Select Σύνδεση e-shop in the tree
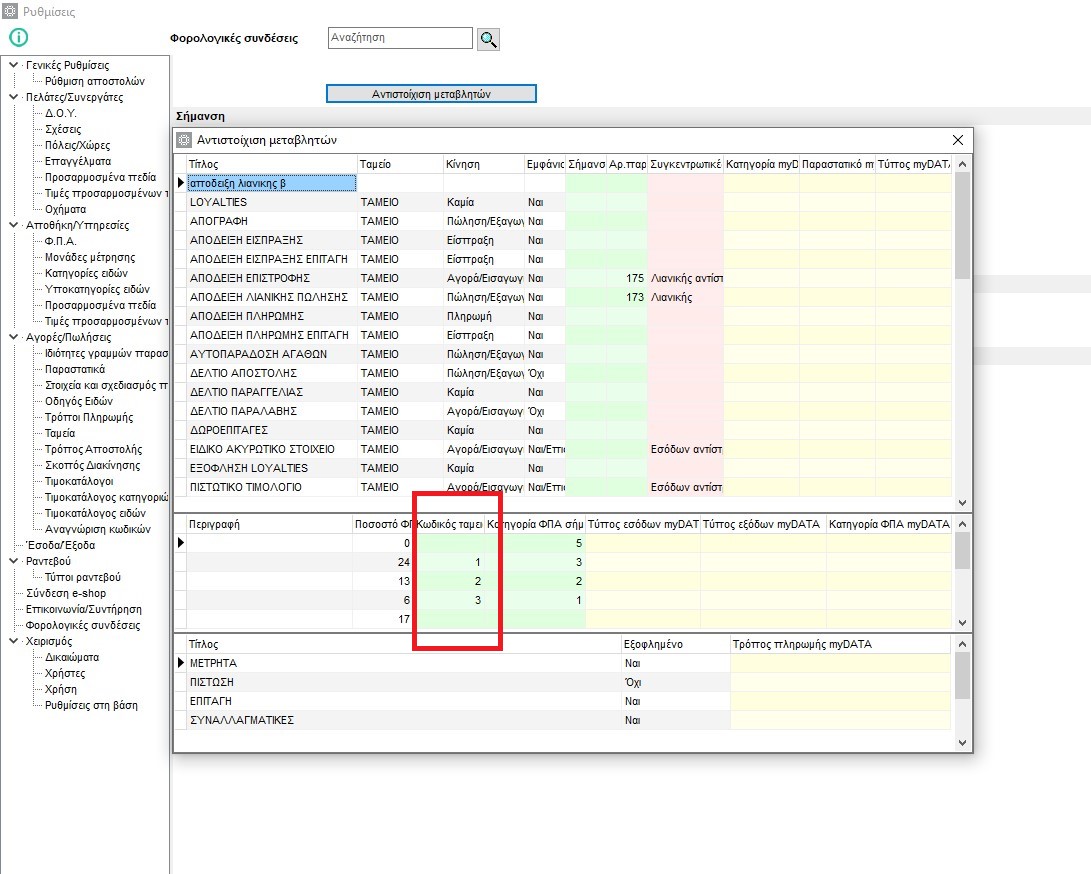The height and width of the screenshot is (874, 1091). coord(68,593)
